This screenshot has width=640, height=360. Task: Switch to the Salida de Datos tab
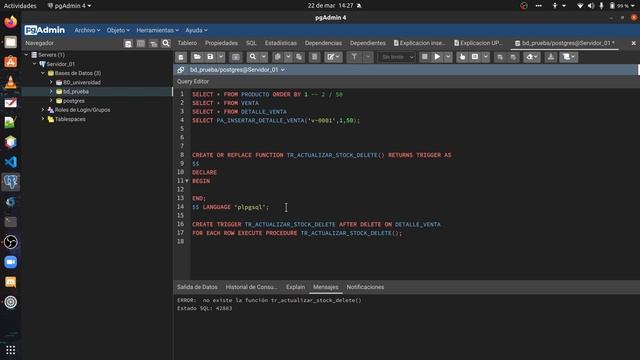point(197,287)
